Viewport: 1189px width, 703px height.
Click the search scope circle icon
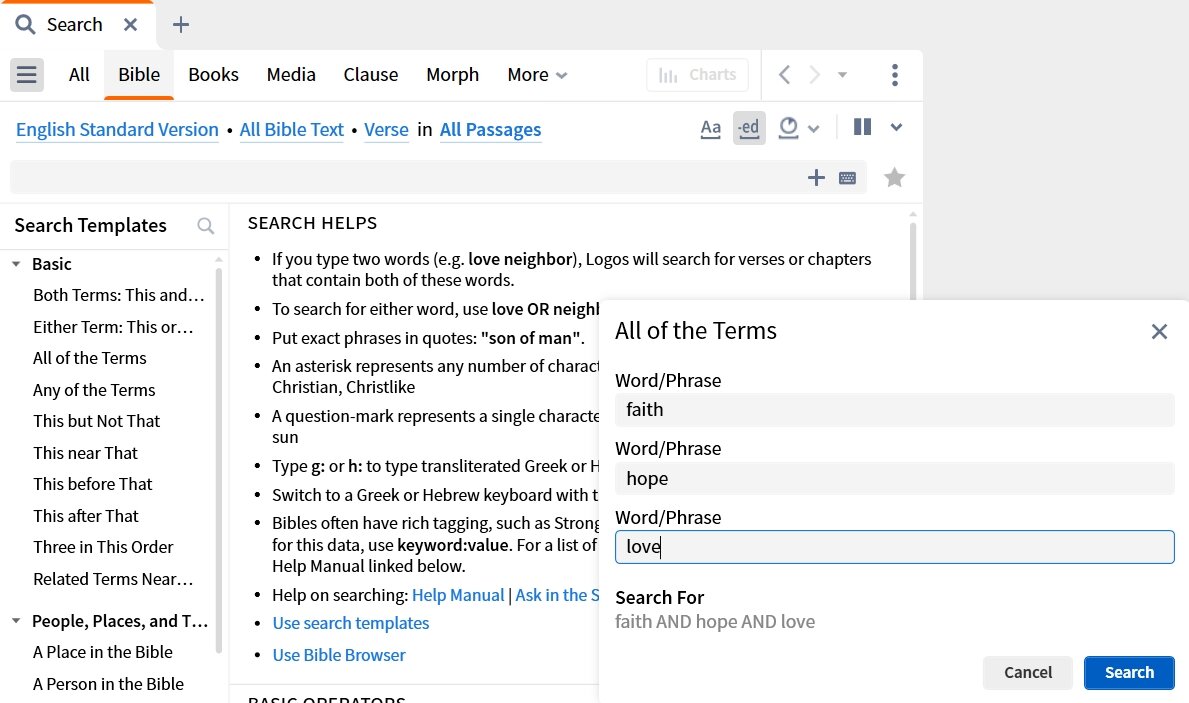[789, 127]
